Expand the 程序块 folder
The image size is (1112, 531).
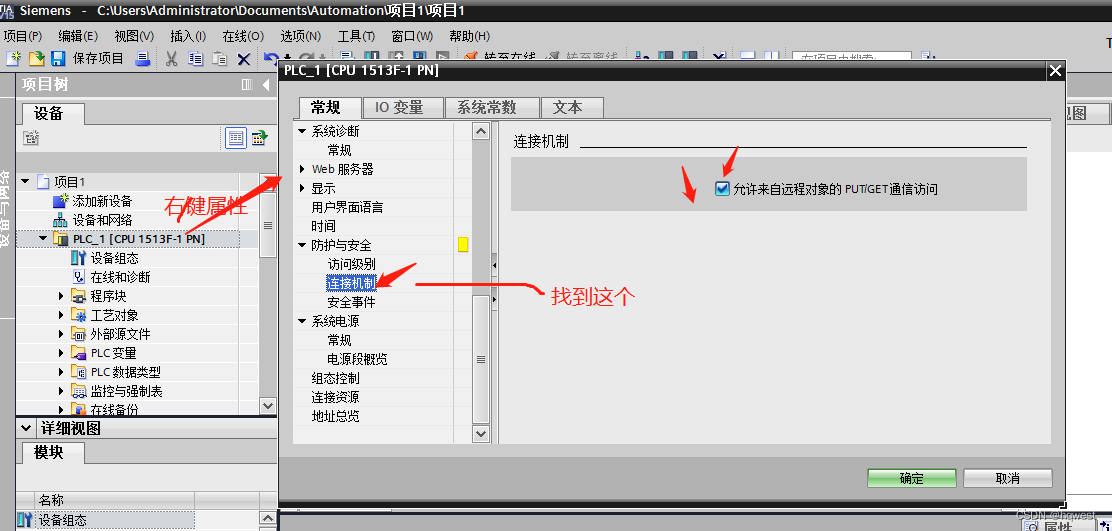point(62,296)
